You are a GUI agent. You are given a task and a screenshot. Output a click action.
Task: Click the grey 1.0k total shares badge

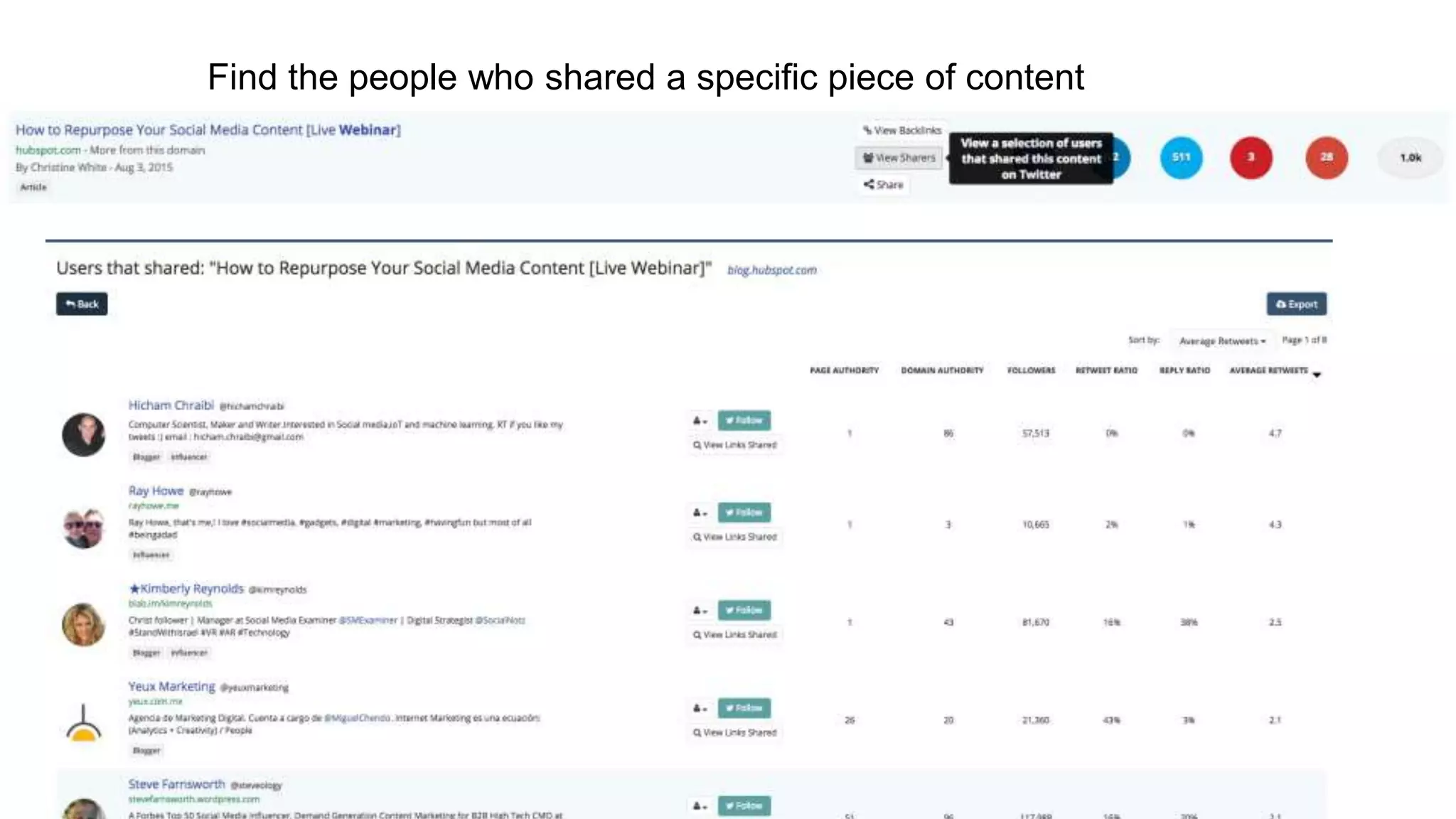(x=1410, y=158)
